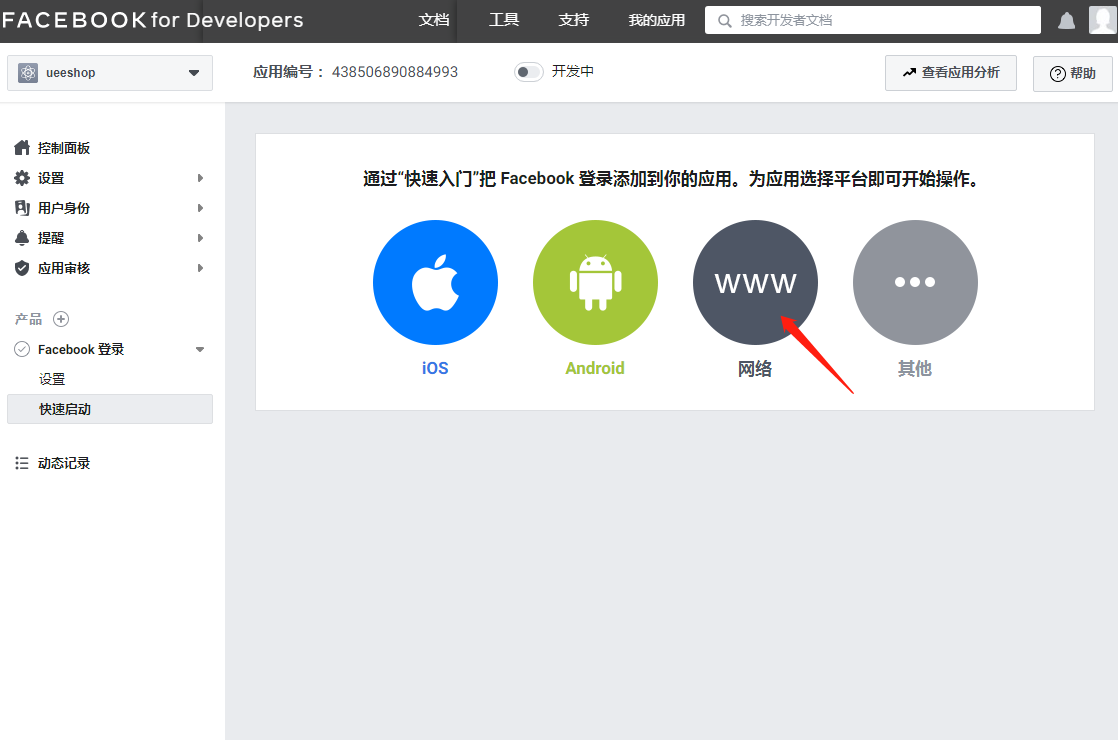This screenshot has height=740, width=1118.
Task: Expand the 设置 submenu arrow
Action: [x=200, y=178]
